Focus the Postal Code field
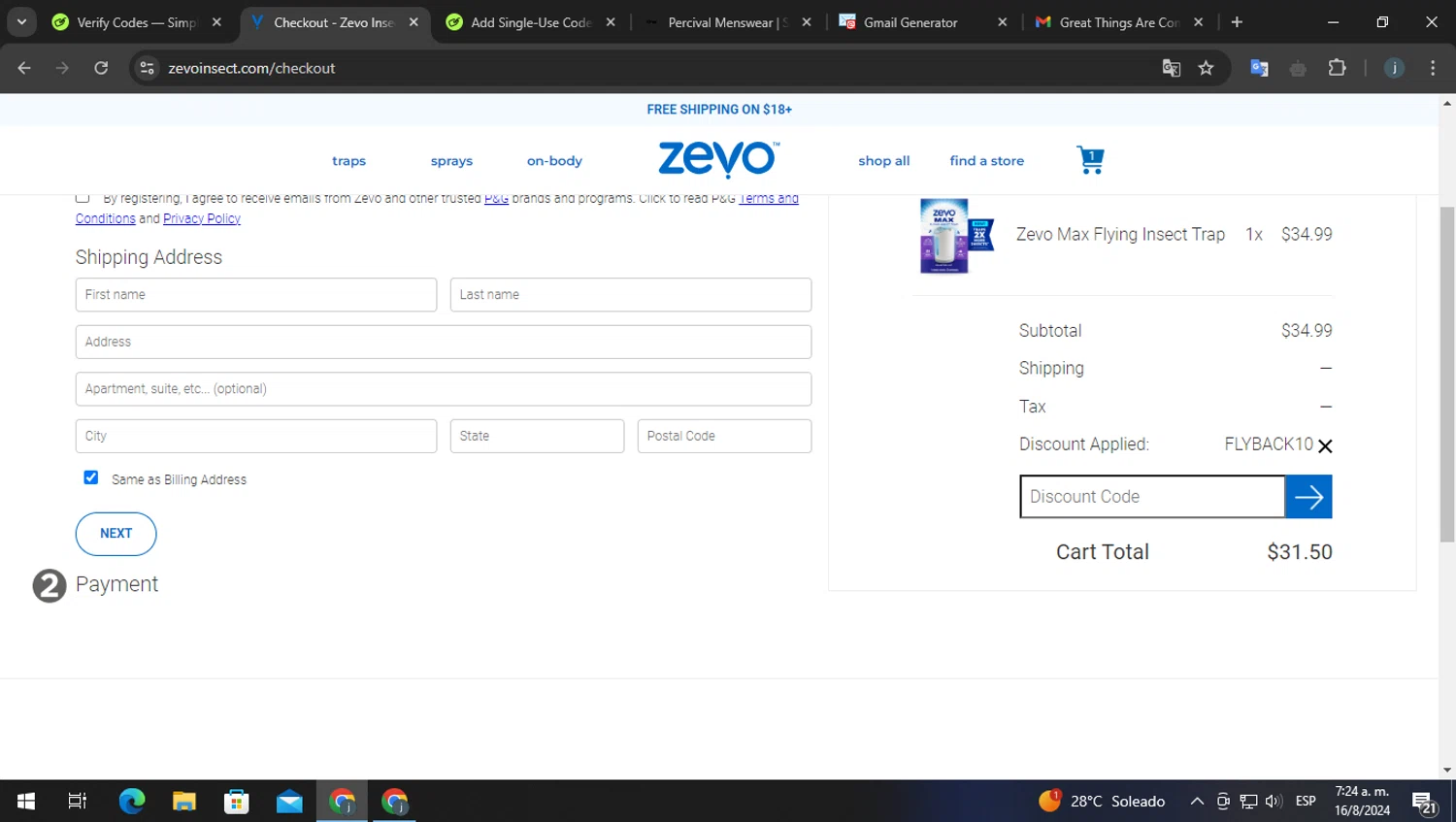This screenshot has height=822, width=1456. (x=724, y=436)
